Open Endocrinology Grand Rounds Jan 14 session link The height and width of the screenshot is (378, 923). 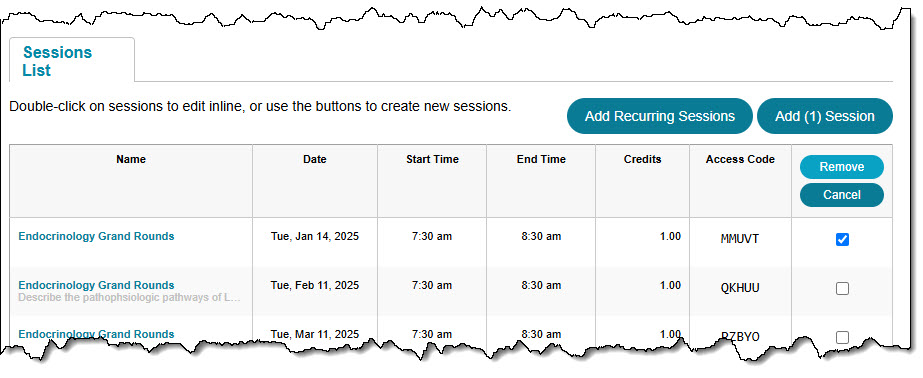point(97,236)
